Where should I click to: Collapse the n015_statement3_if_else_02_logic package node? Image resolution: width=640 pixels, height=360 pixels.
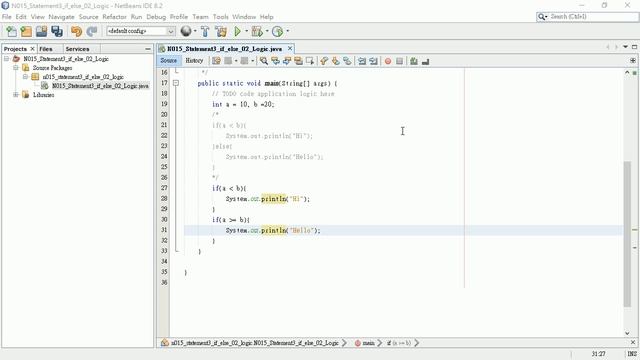coord(25,77)
